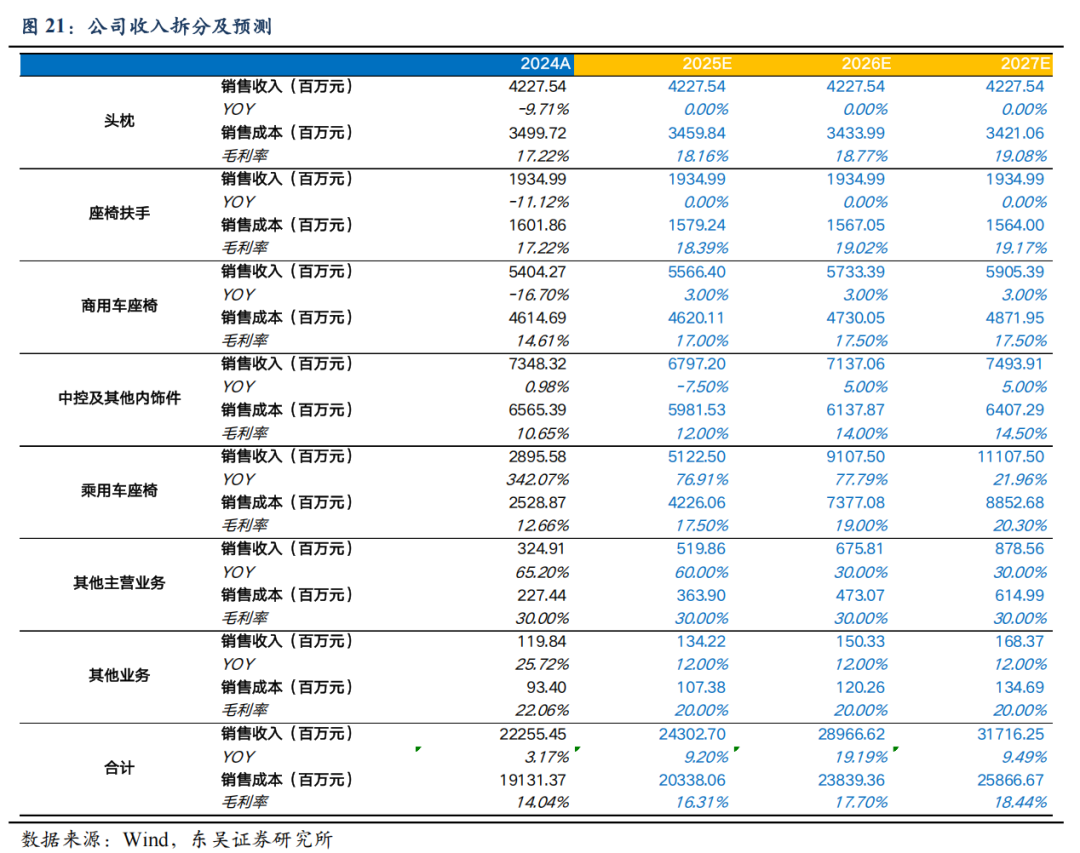This screenshot has width=1080, height=853.
Task: Click the 合计 2027E revenue 31716.25
Action: pos(1010,734)
